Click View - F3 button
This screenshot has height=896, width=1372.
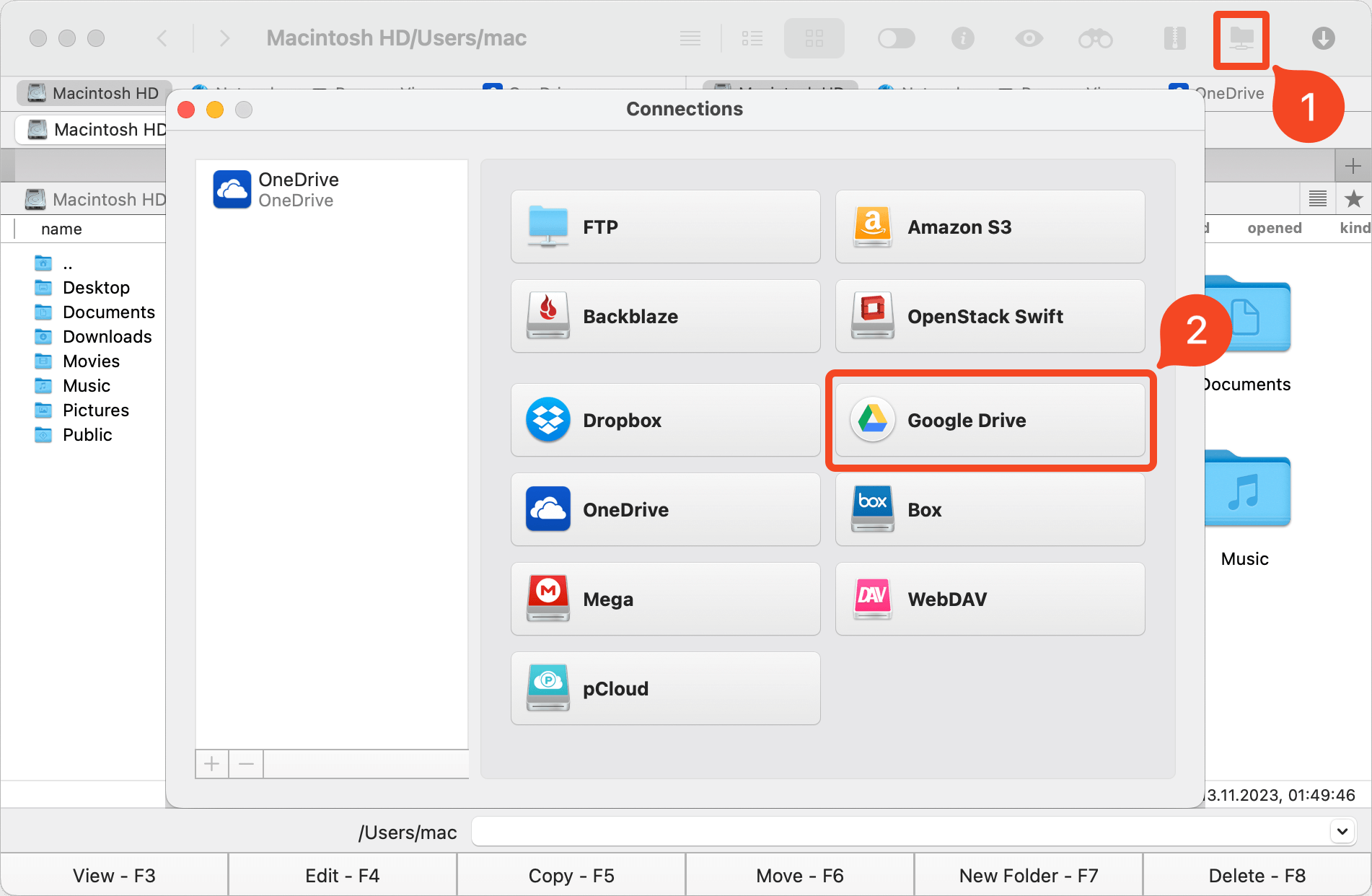click(114, 875)
